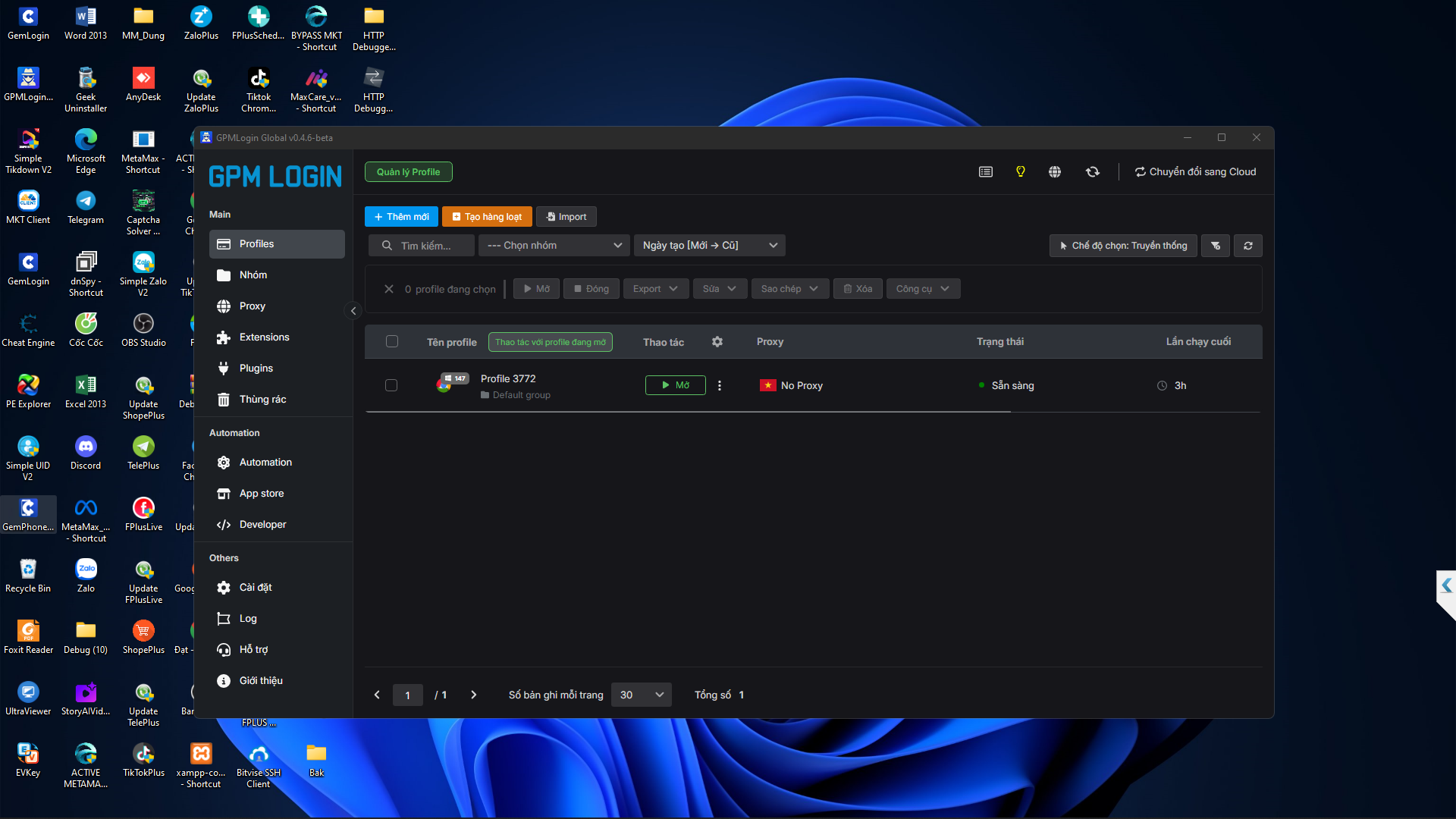Open Geek Uninstaller desktop icon
Viewport: 1456px width, 819px height.
click(x=86, y=89)
